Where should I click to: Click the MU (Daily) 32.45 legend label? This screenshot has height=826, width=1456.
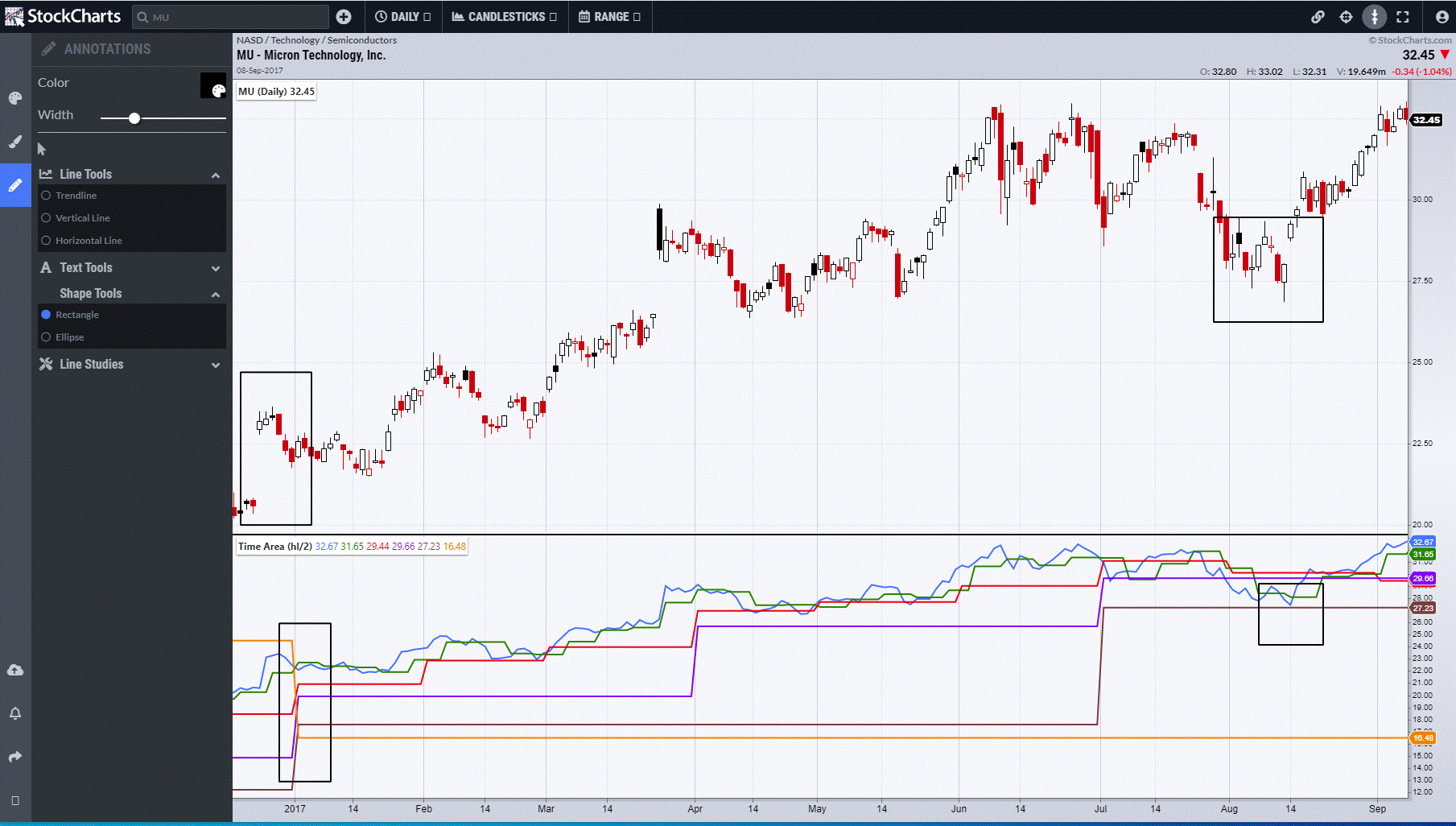[x=276, y=92]
